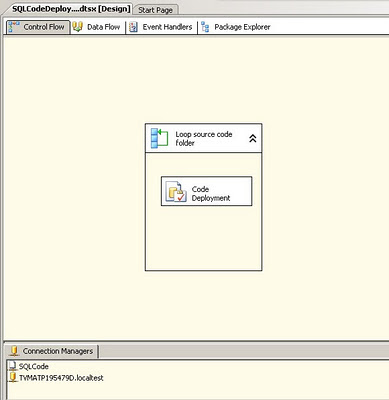The width and height of the screenshot is (389, 400).
Task: Click the Control Flow tab icon
Action: (x=14, y=27)
